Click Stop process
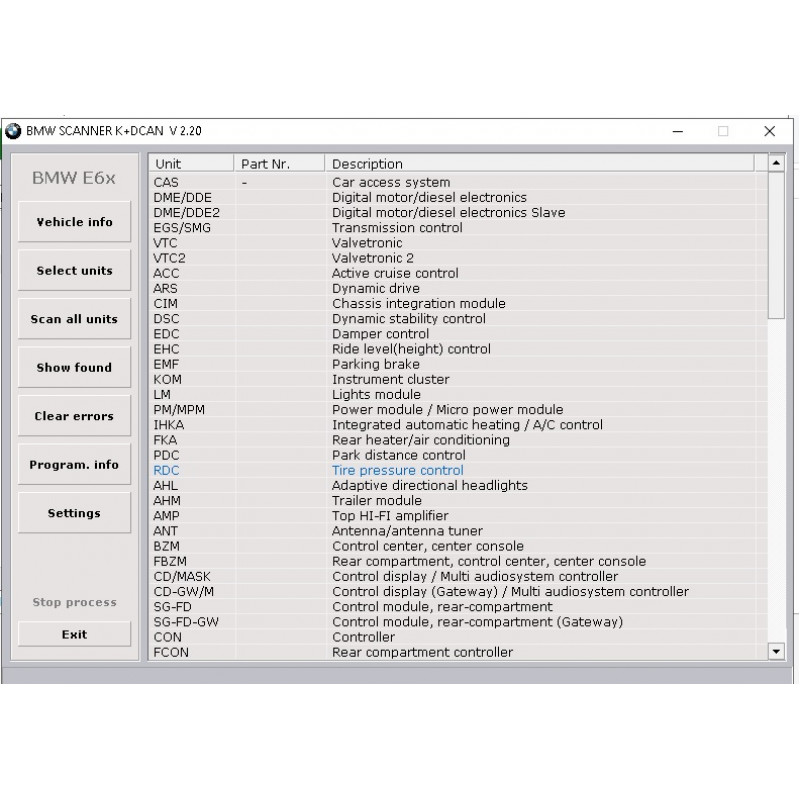This screenshot has width=800, height=800. (74, 602)
